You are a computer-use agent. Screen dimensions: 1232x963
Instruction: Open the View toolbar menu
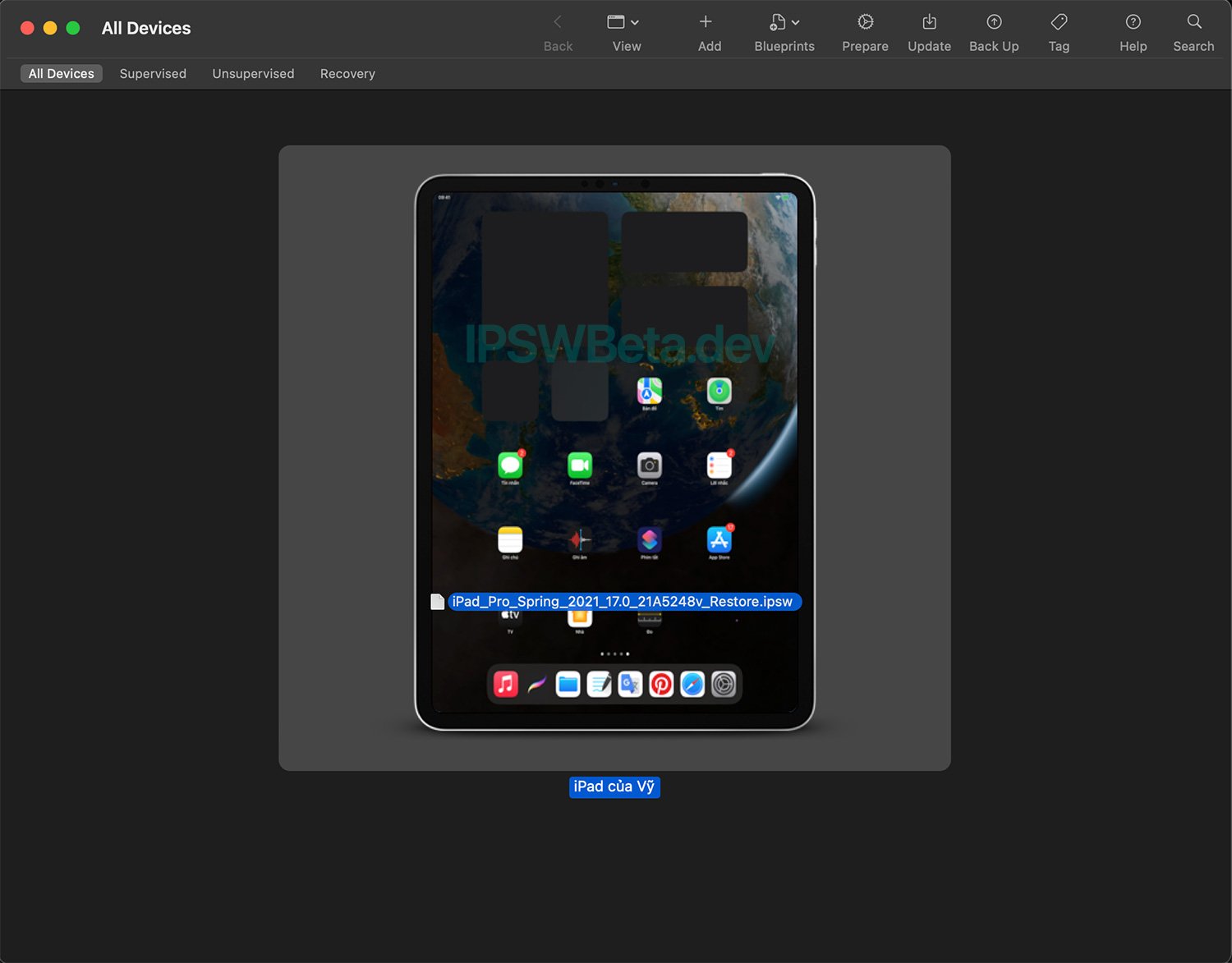(x=626, y=33)
